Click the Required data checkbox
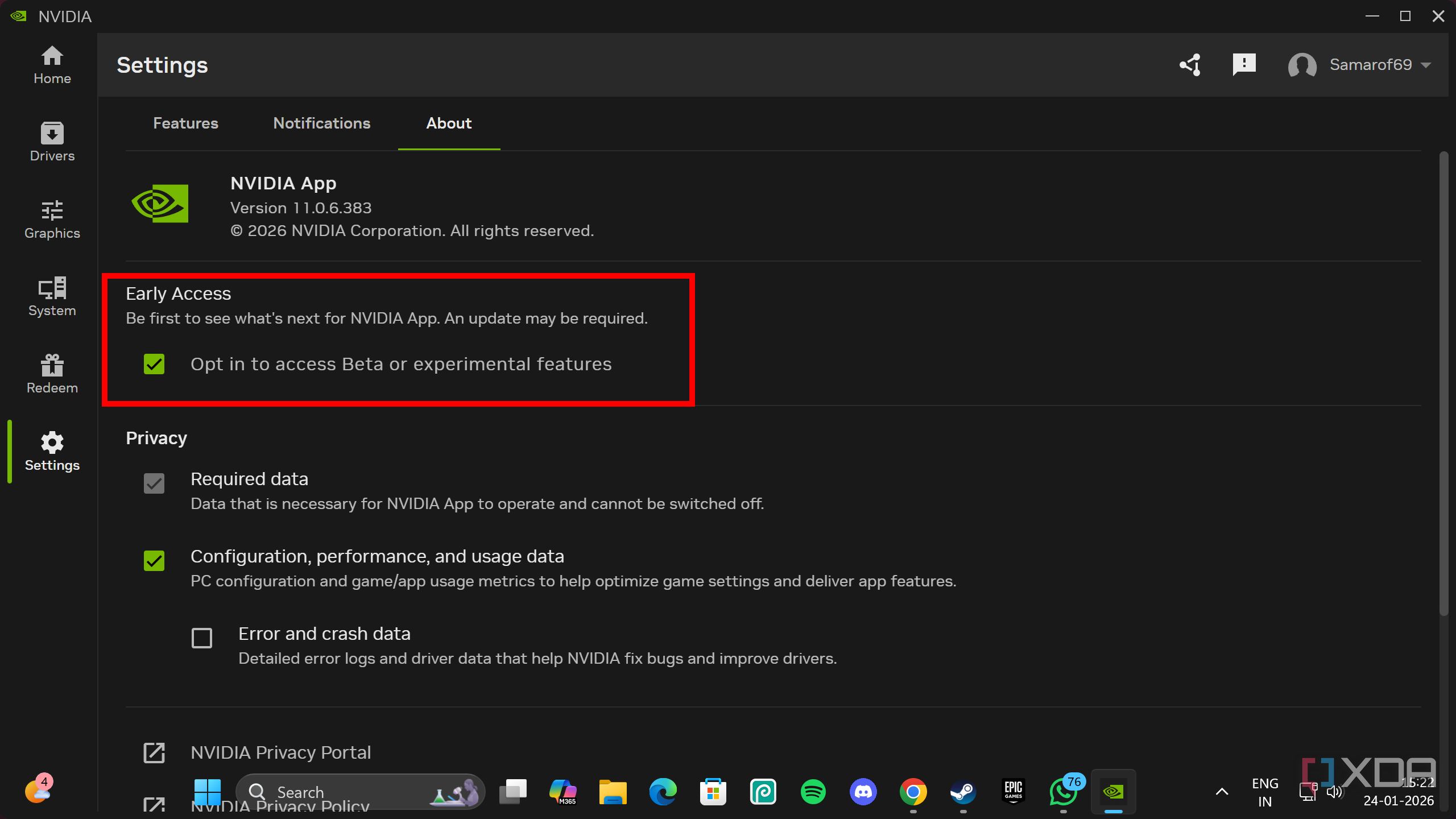Image resolution: width=1456 pixels, height=819 pixels. [154, 483]
